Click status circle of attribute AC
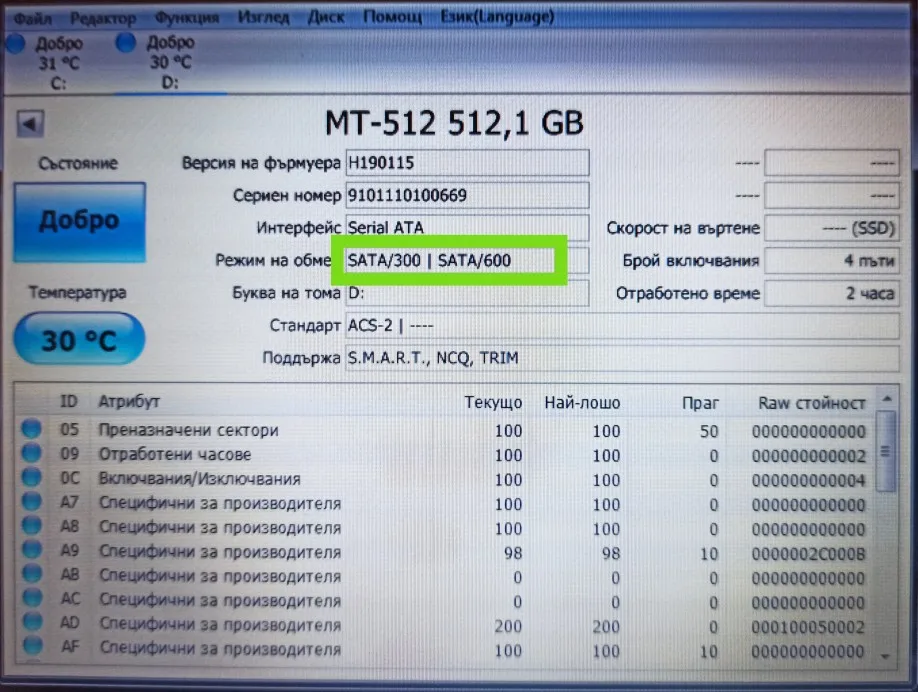 pyautogui.click(x=32, y=598)
